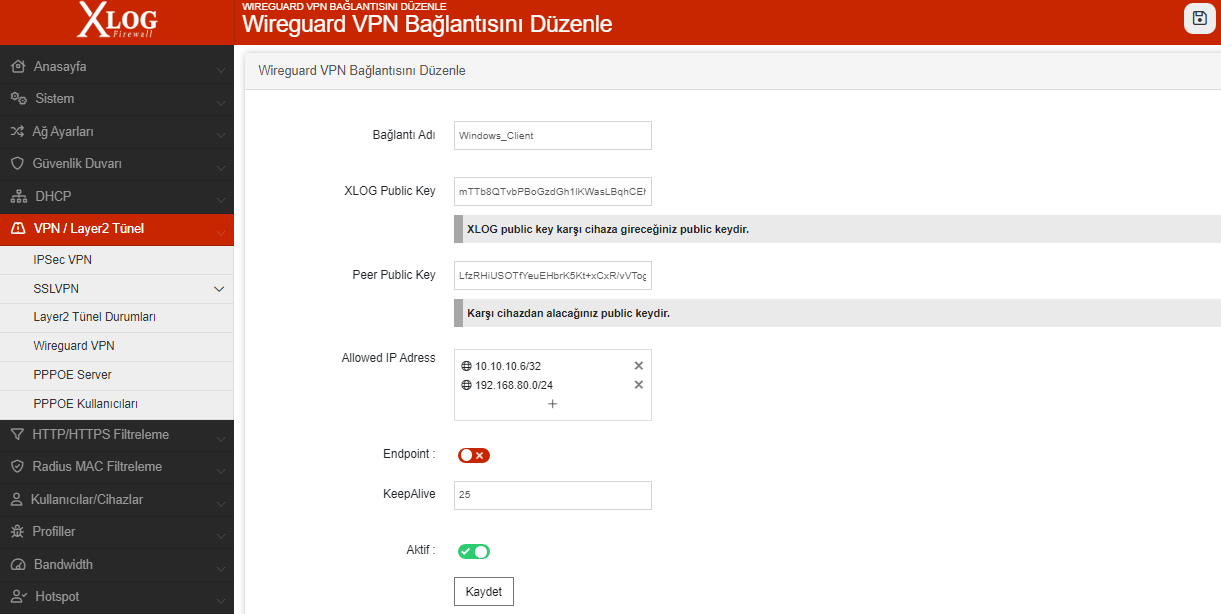Click the DHCP network tree icon
Image resolution: width=1221 pixels, height=614 pixels.
18,196
